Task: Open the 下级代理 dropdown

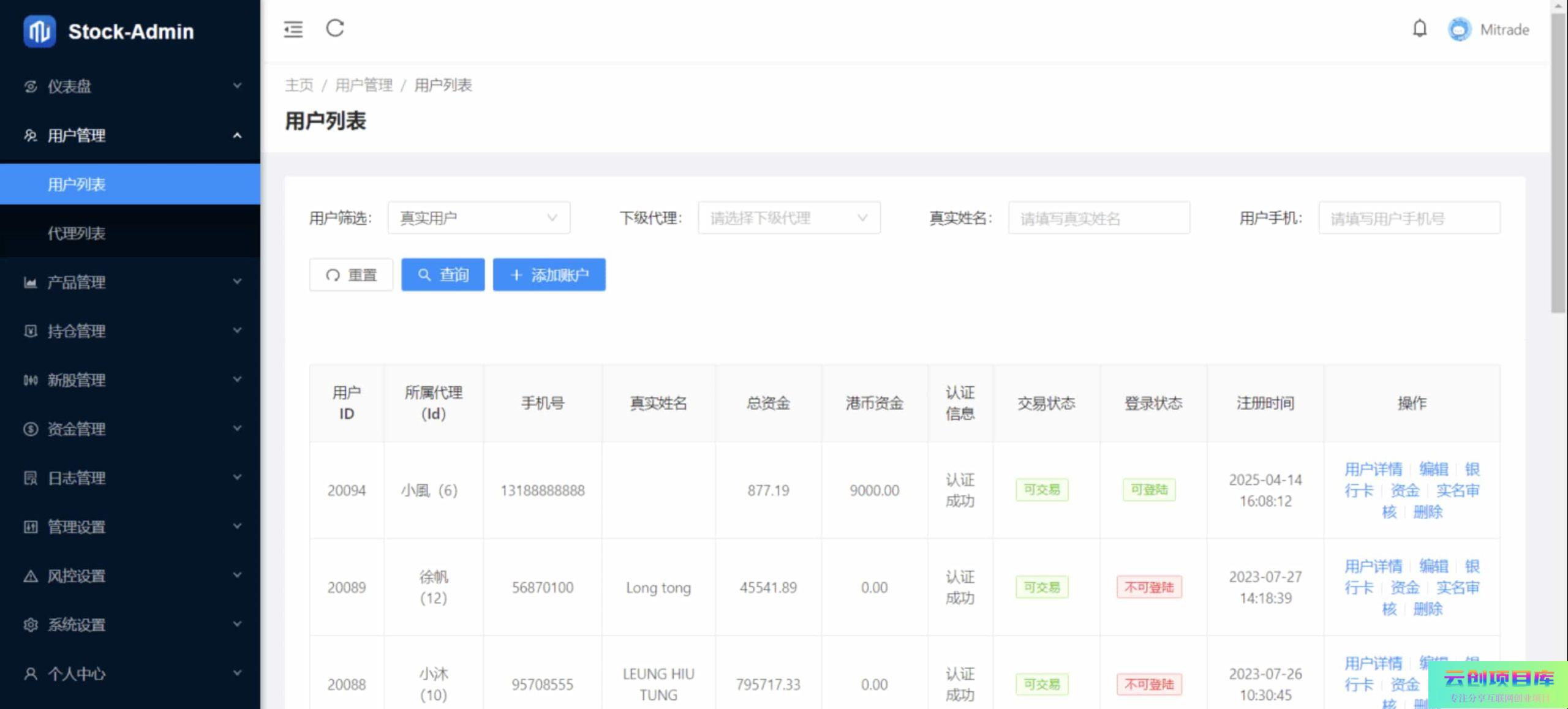Action: tap(788, 218)
